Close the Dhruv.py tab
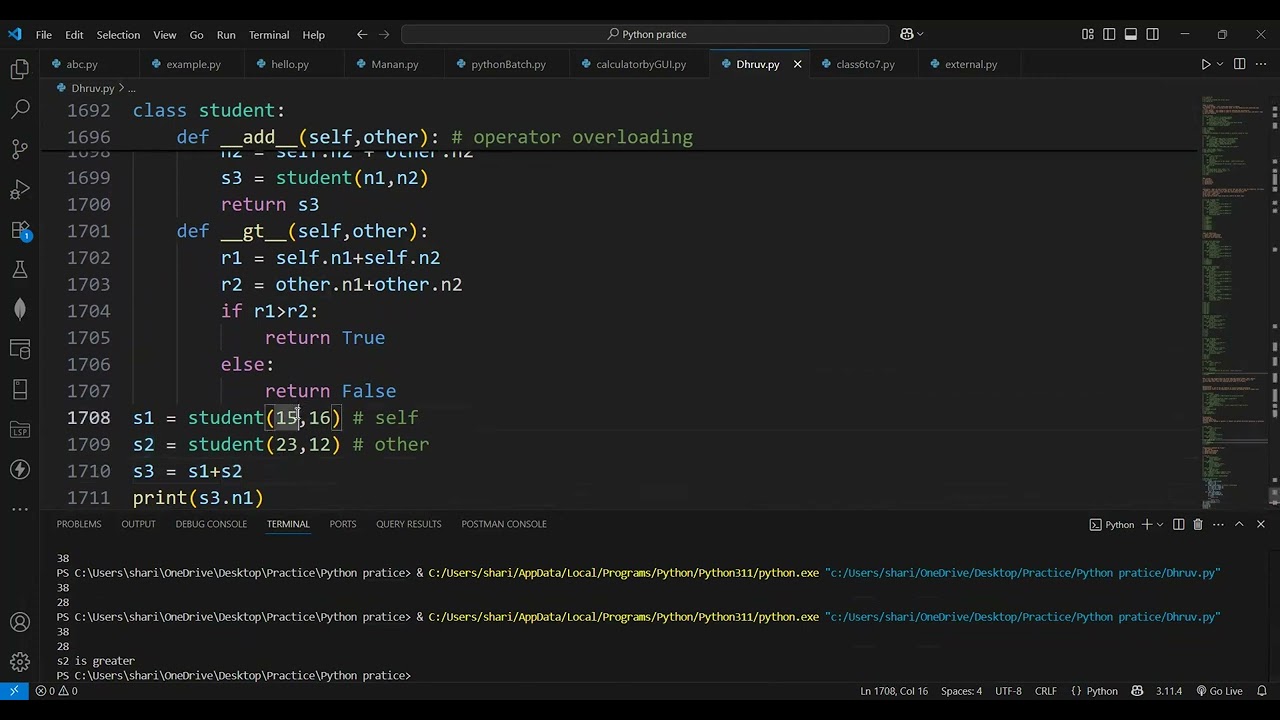This screenshot has height=720, width=1280. 797,64
